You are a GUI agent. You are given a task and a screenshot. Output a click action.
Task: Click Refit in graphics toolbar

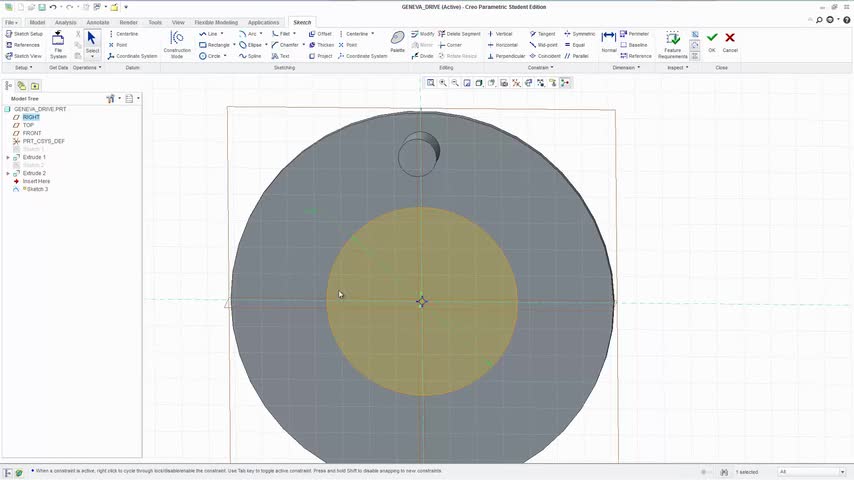pyautogui.click(x=431, y=83)
